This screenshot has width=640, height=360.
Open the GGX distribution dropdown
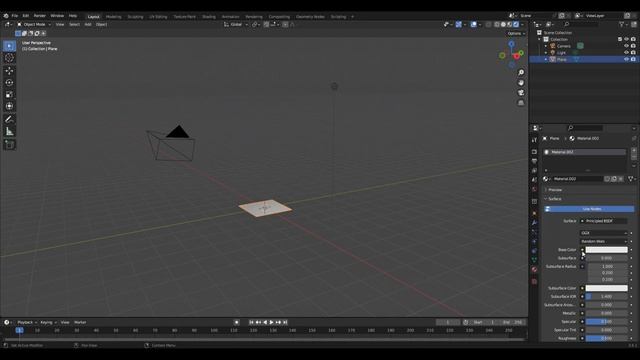(x=604, y=233)
